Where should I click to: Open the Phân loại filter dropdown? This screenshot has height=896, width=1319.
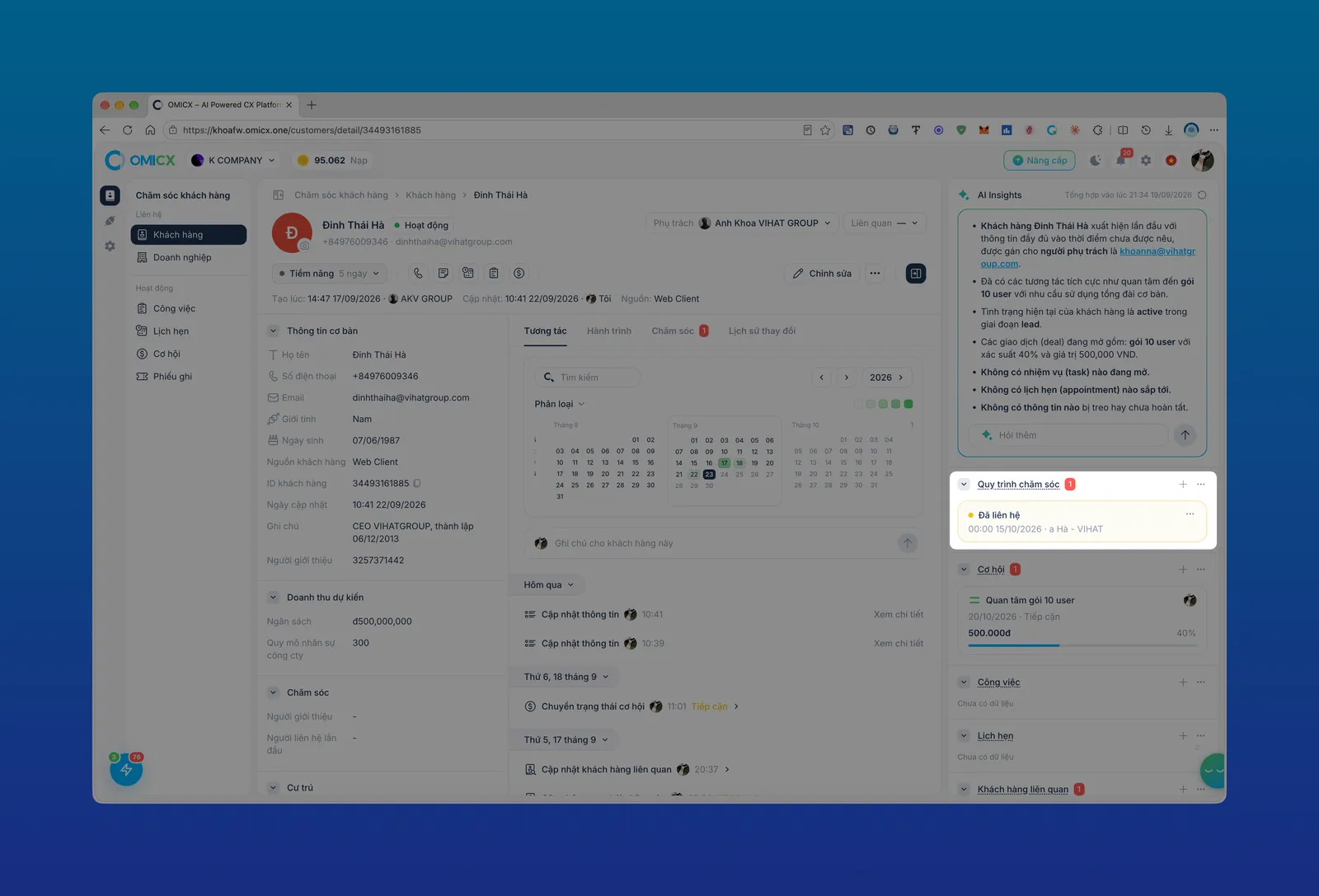[560, 404]
